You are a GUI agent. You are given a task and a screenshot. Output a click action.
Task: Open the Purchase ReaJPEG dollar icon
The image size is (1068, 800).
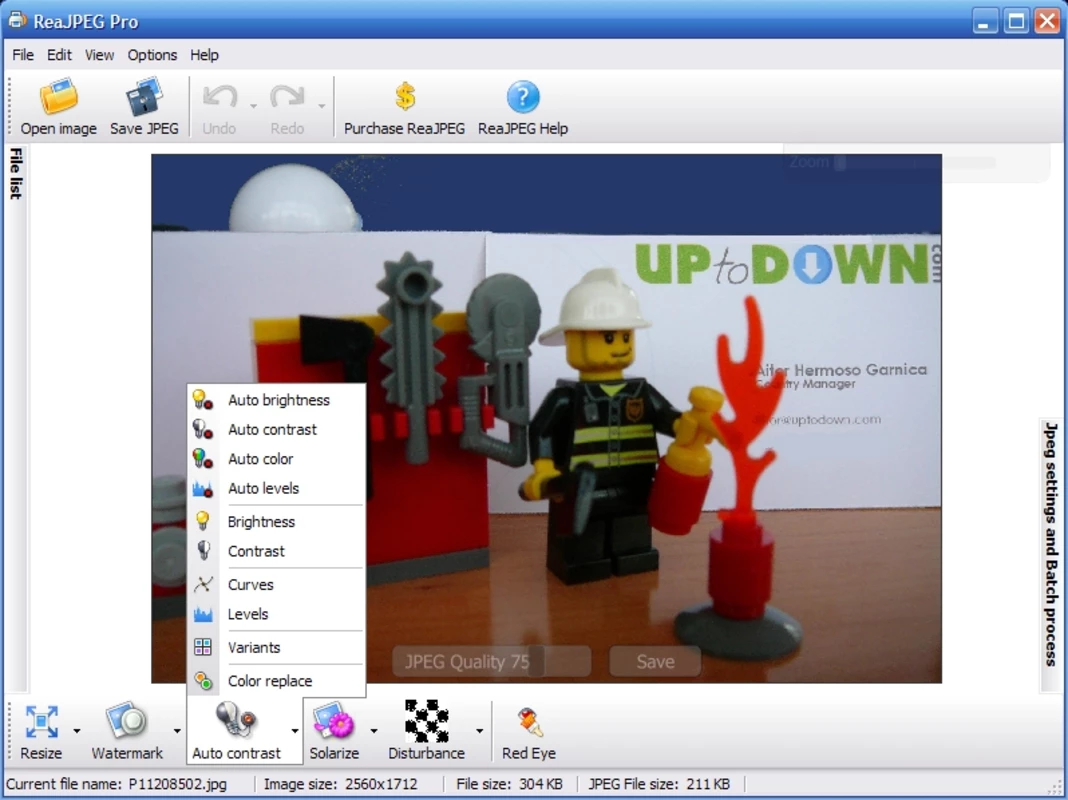405,97
